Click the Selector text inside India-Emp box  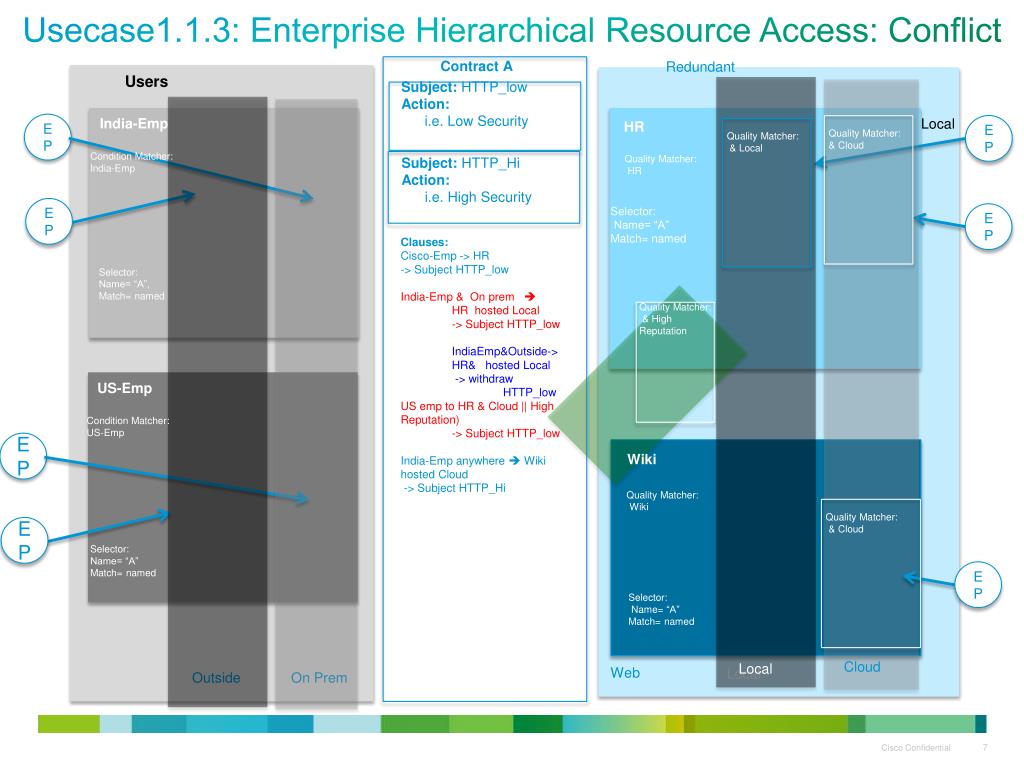(x=131, y=284)
